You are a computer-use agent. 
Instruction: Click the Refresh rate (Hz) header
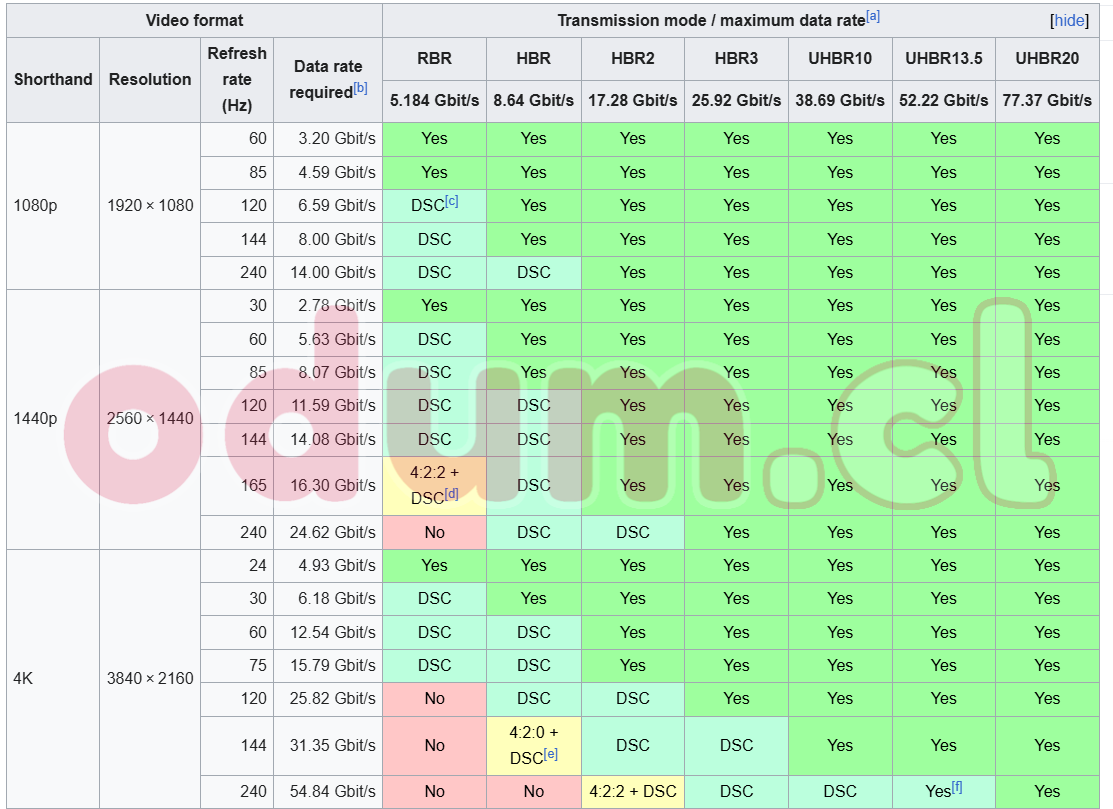(237, 79)
